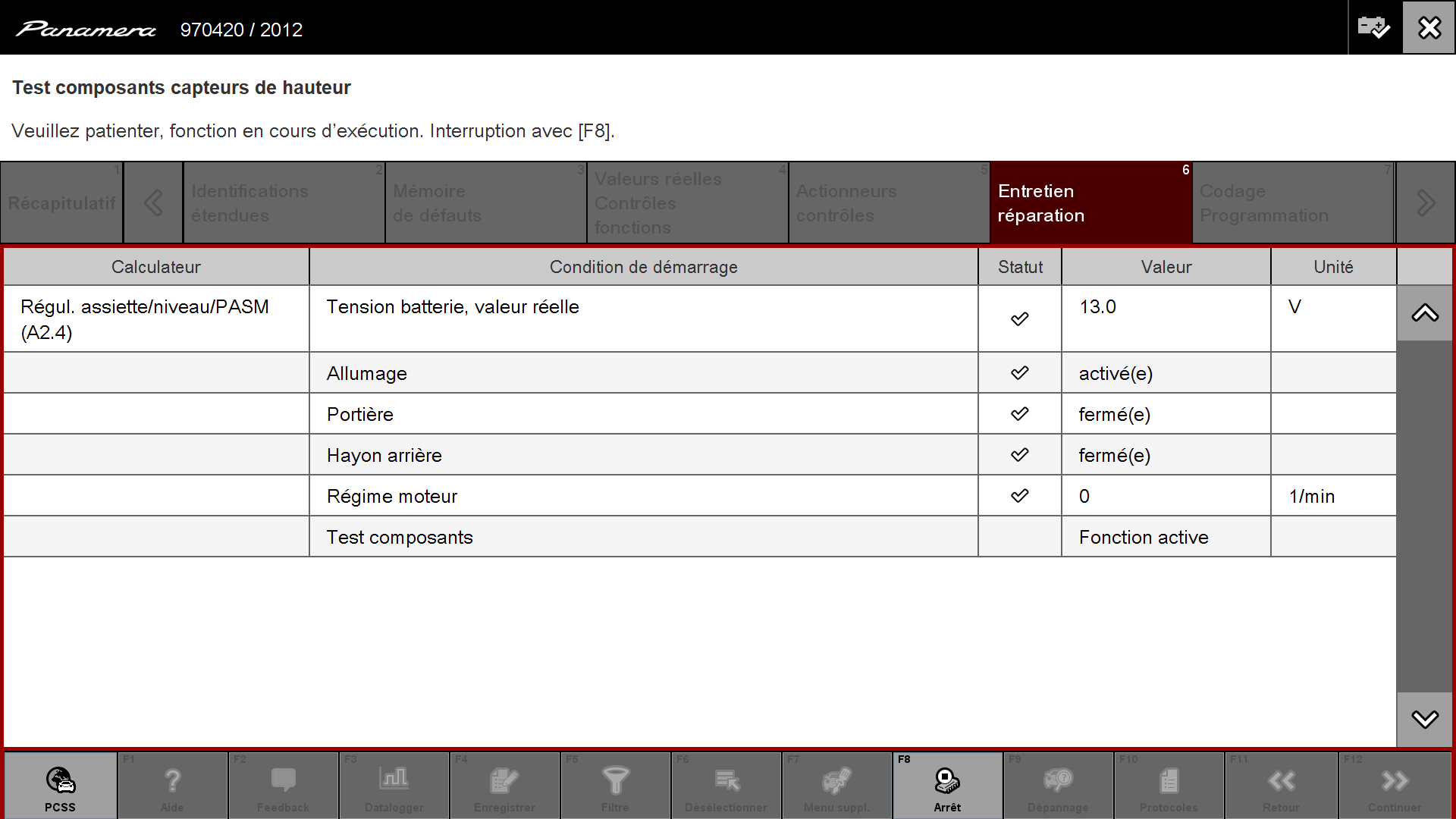The image size is (1456, 819).
Task: Click the Désélectionner icon
Action: [x=726, y=786]
